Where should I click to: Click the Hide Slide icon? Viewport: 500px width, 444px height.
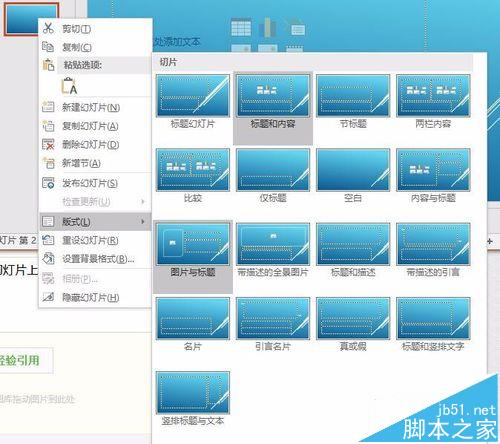(x=48, y=297)
